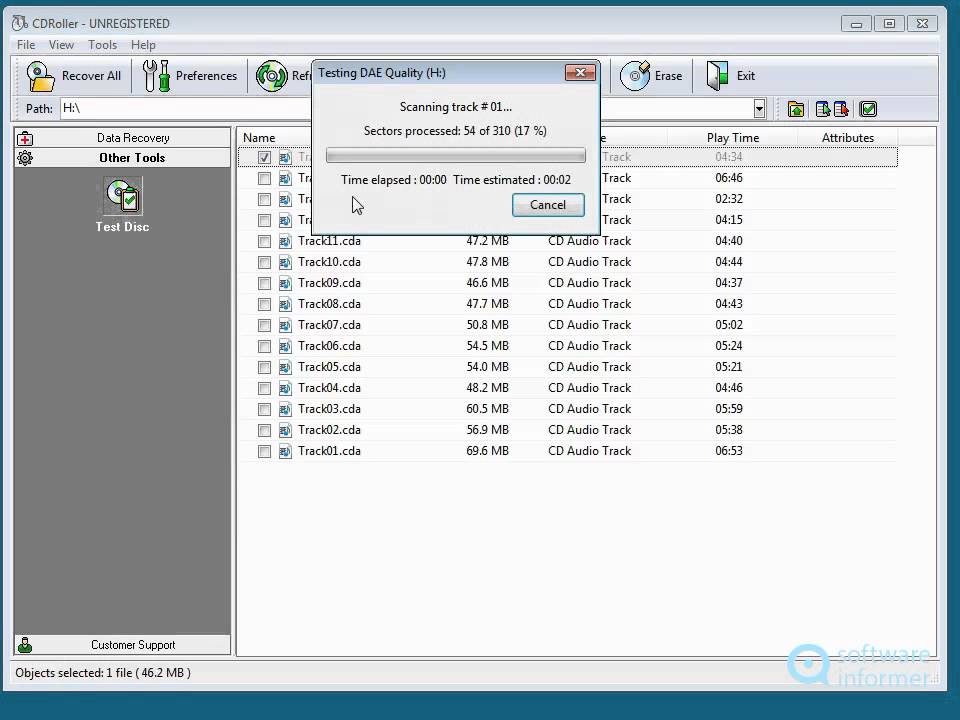Toggle the Track05.cda checkbox
This screenshot has width=960, height=720.
tap(264, 367)
